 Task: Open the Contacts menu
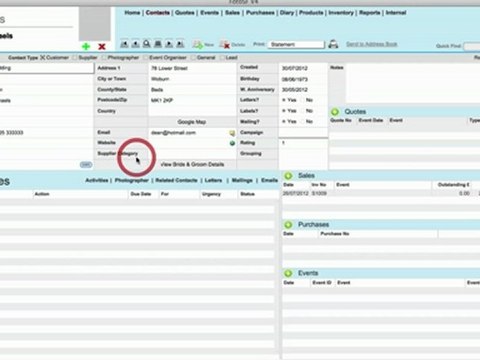[158, 13]
